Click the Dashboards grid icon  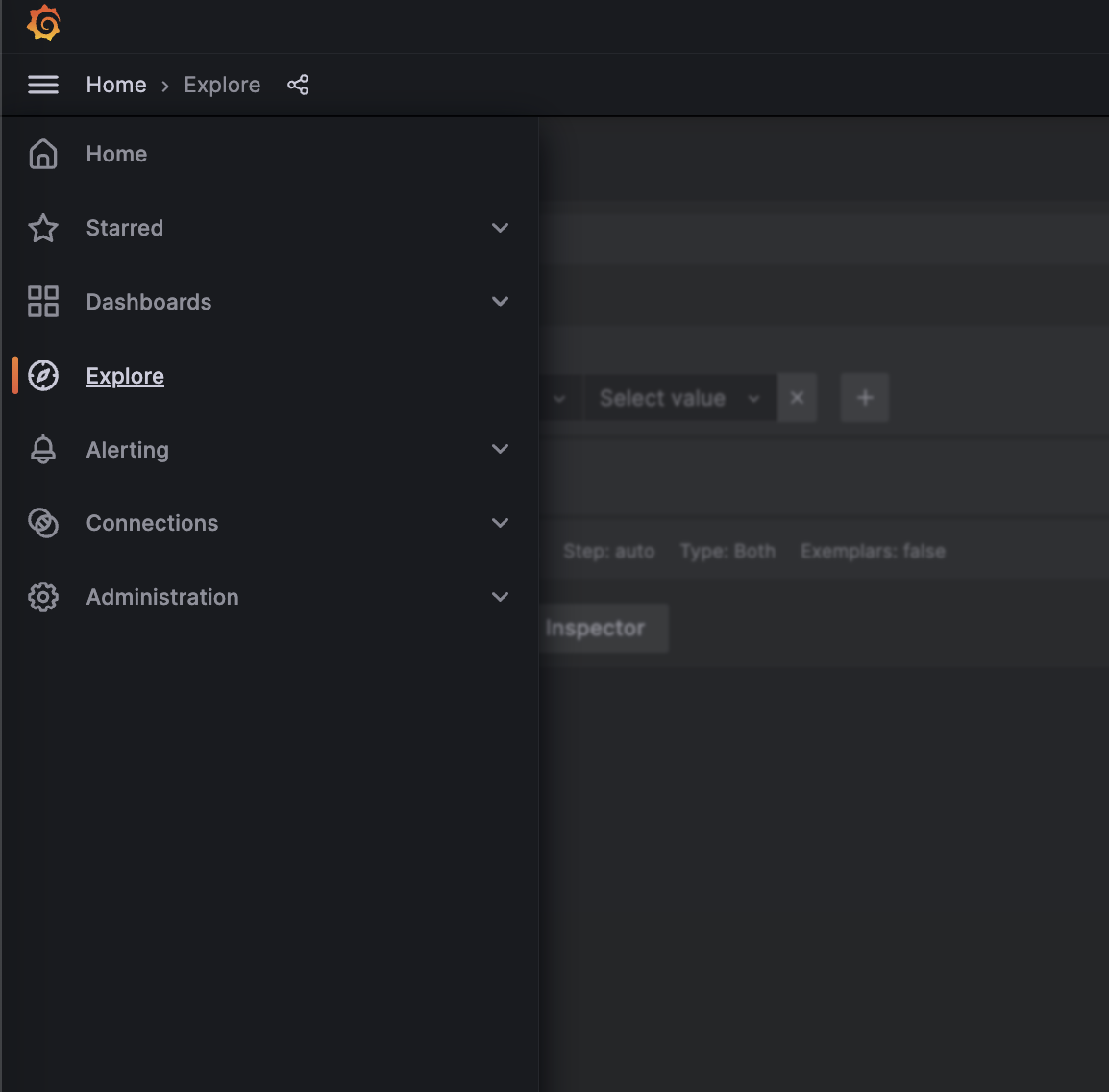(x=43, y=302)
